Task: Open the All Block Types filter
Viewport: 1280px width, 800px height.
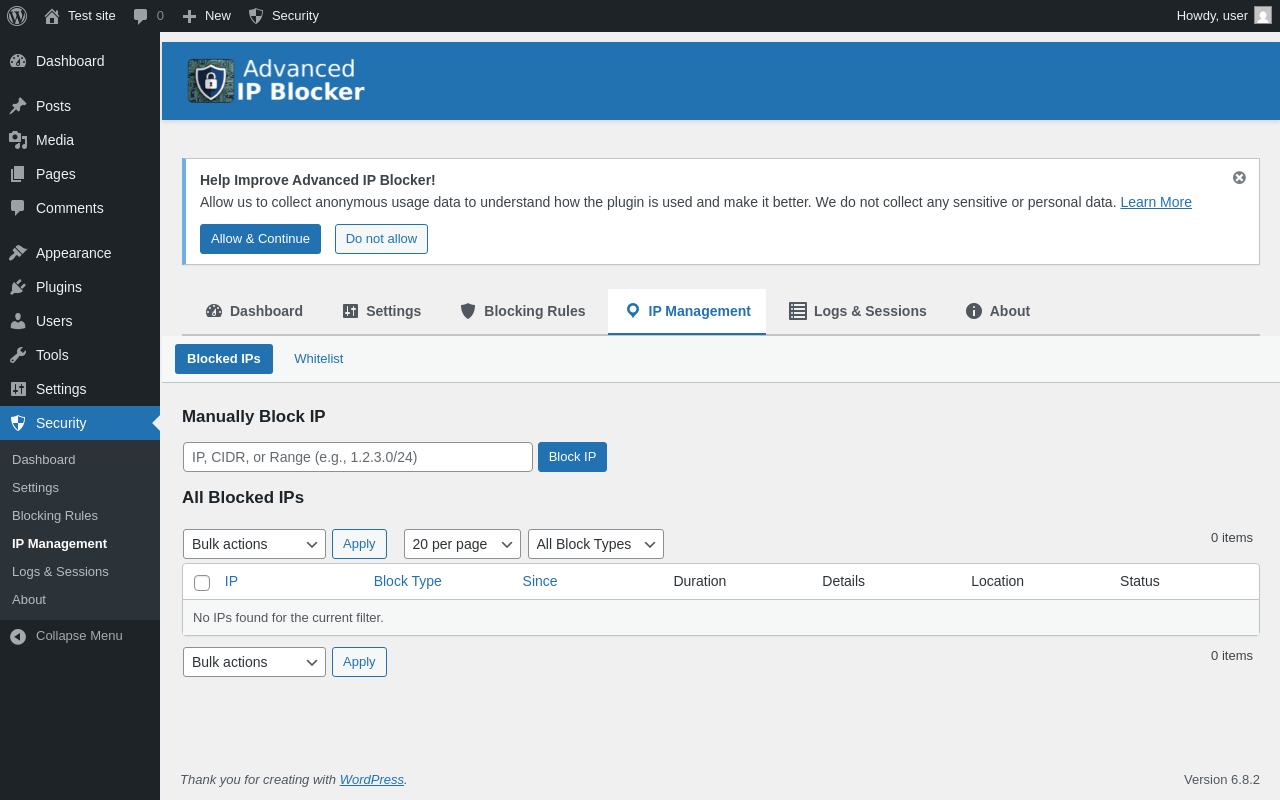Action: (x=596, y=544)
